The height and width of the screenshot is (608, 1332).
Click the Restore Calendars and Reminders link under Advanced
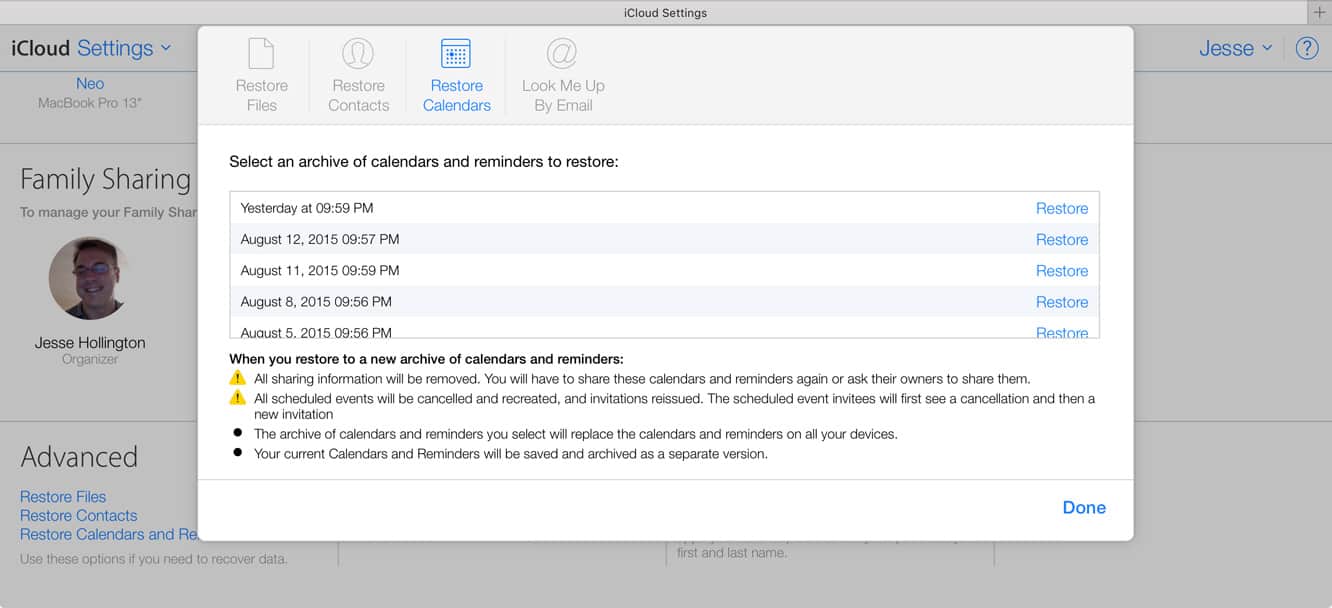point(109,534)
